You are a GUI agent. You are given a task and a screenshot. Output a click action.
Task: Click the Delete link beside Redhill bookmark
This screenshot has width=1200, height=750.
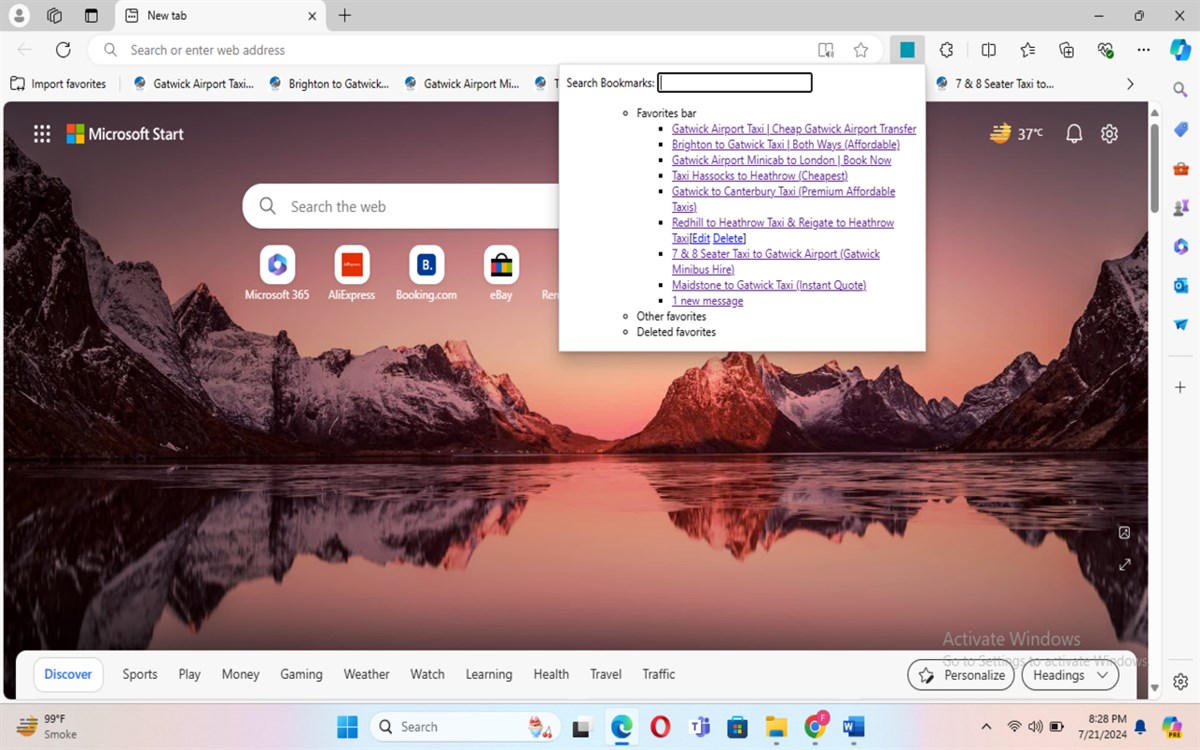click(x=728, y=238)
